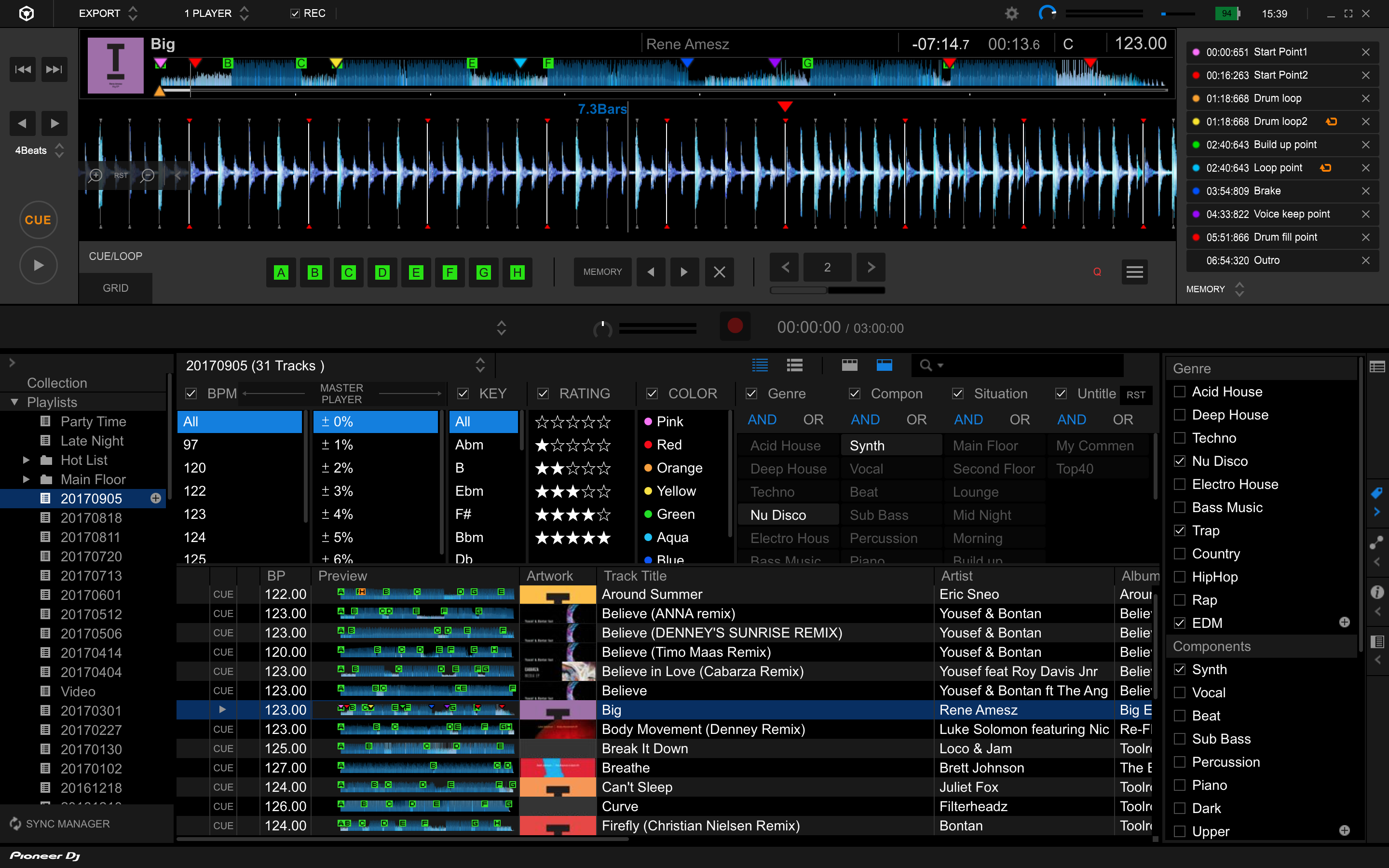Screen dimensions: 1389x868
Task: Open the cue list hamburger menu icon
Action: click(1134, 271)
